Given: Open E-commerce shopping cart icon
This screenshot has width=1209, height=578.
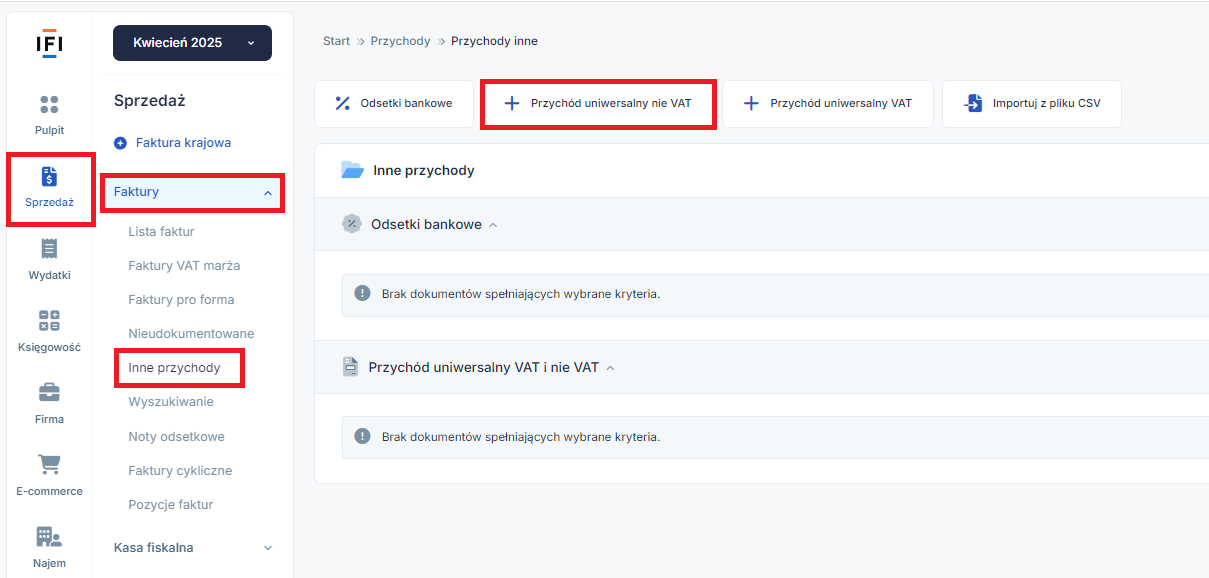Looking at the screenshot, I should tap(49, 465).
